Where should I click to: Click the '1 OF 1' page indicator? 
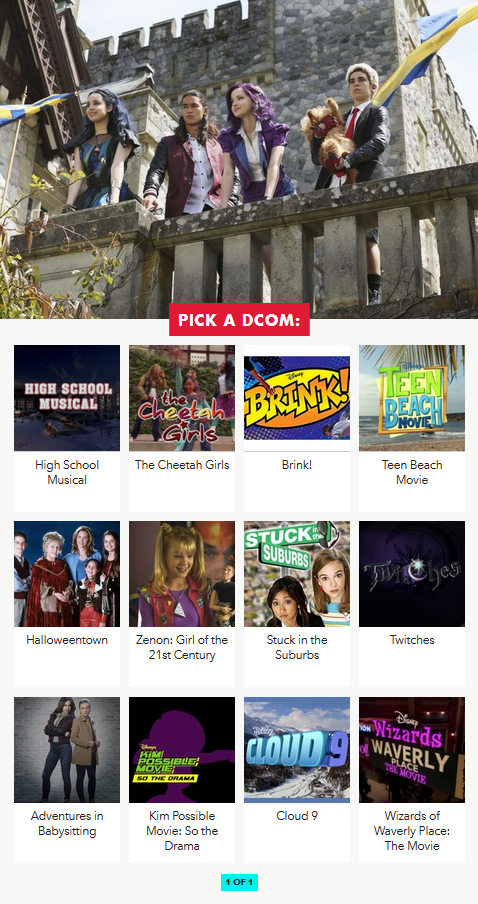tap(239, 882)
